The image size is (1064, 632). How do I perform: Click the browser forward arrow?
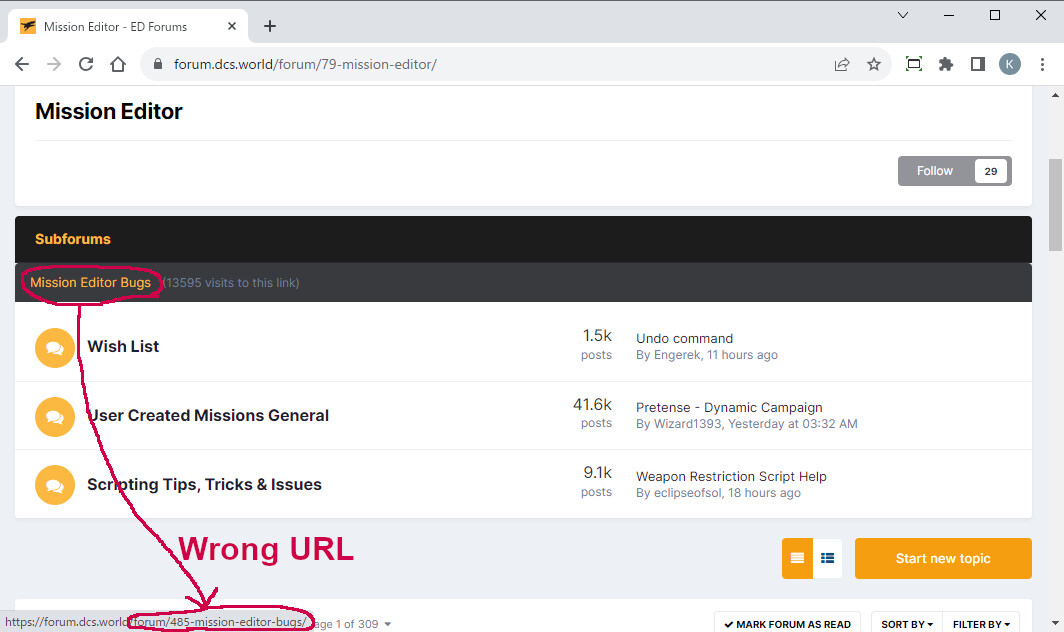pyautogui.click(x=54, y=64)
